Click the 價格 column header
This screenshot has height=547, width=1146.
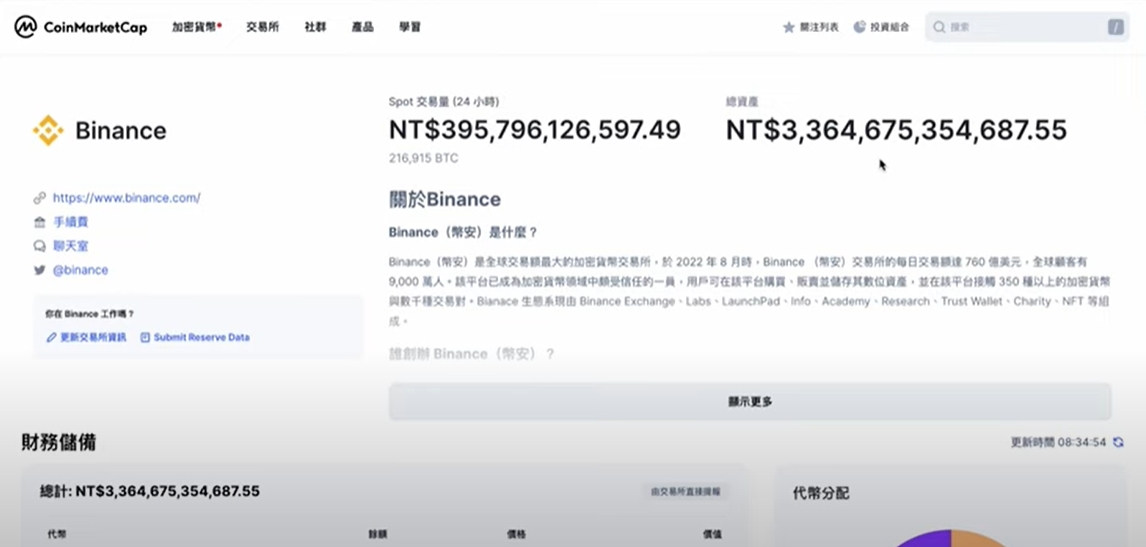point(516,535)
